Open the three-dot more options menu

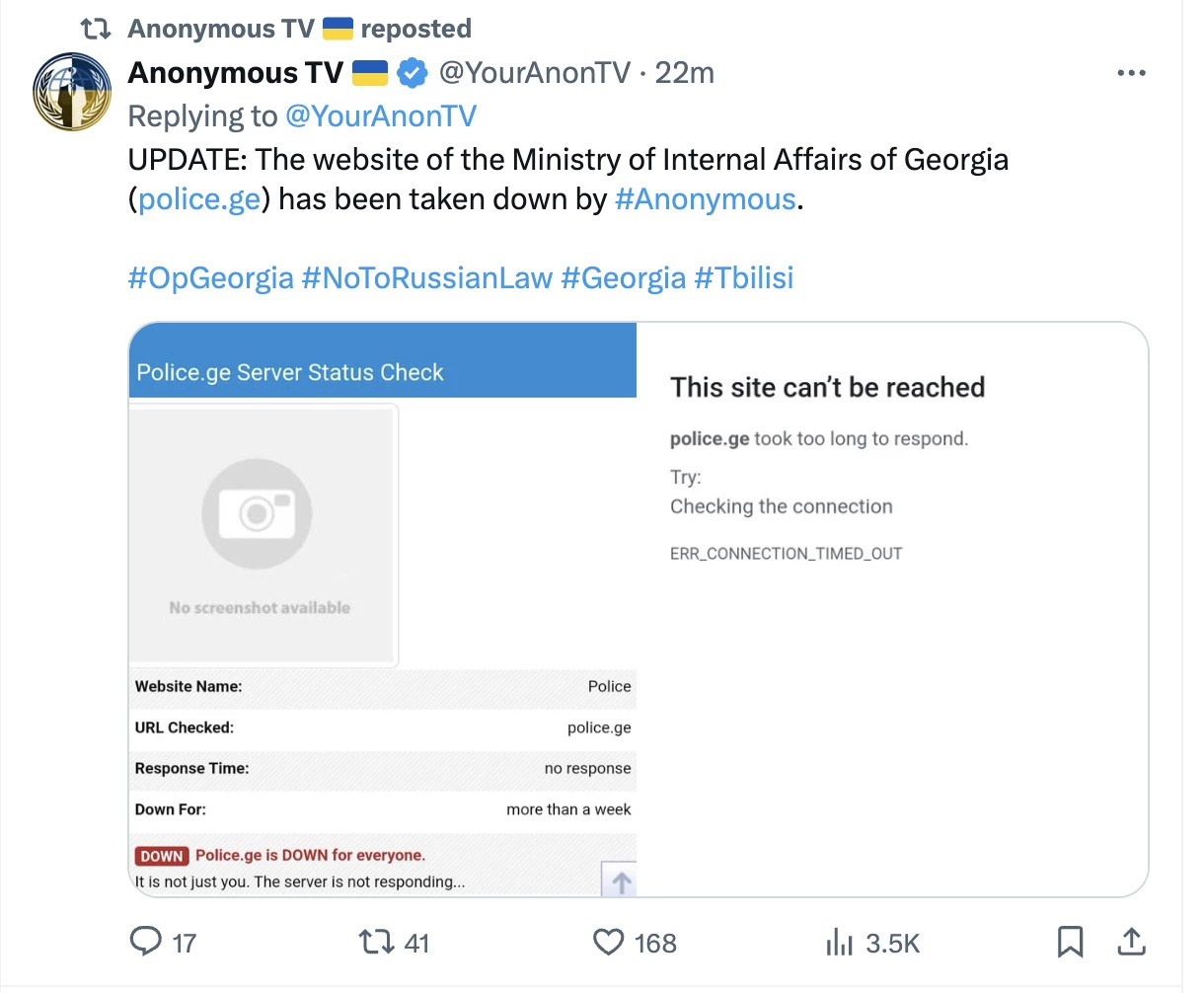(x=1131, y=73)
